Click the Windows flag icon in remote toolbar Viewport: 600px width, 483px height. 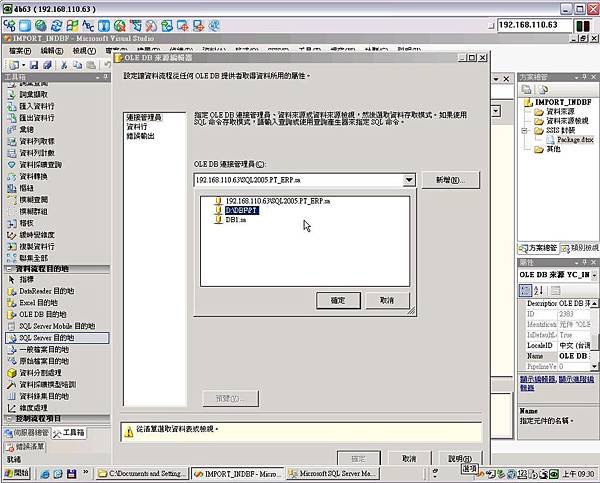coord(72,26)
